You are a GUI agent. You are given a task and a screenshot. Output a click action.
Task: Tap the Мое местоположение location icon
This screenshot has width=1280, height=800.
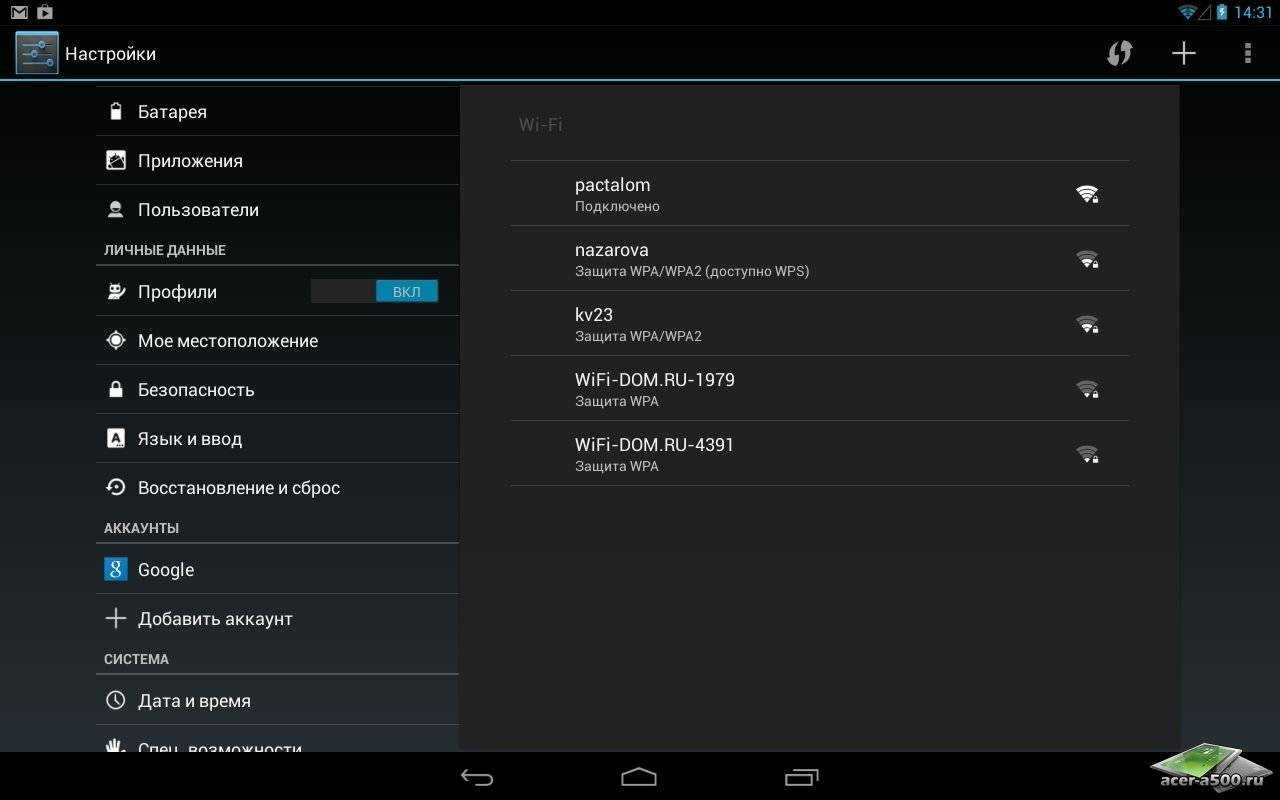[x=116, y=340]
